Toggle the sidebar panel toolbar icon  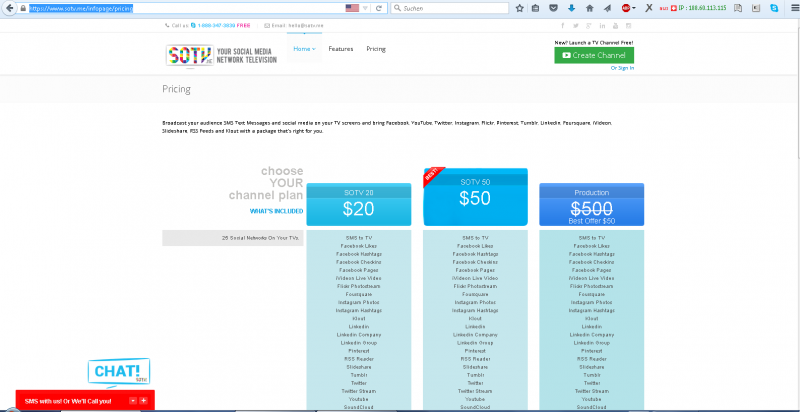click(756, 8)
